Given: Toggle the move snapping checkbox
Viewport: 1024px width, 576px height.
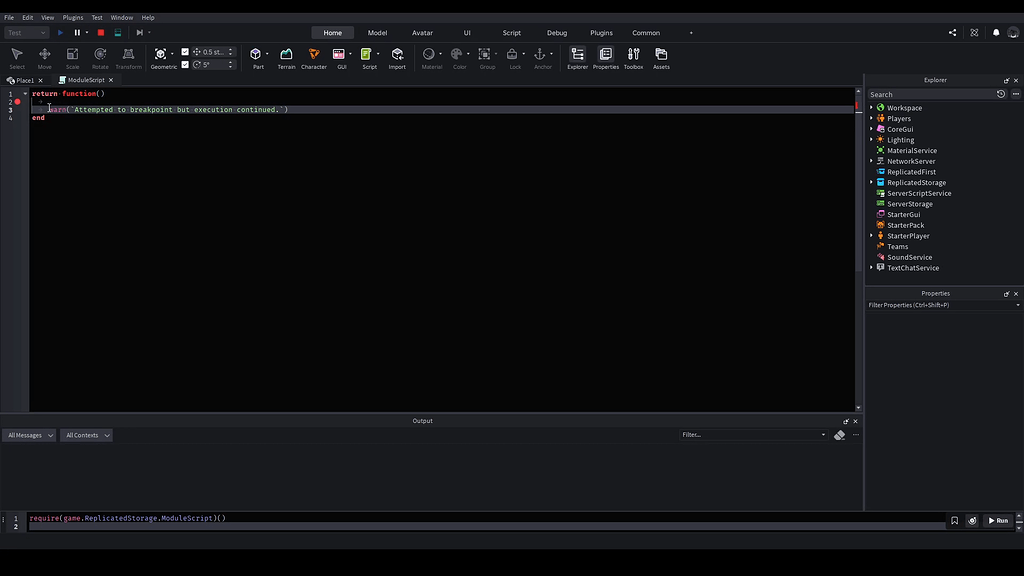Looking at the screenshot, I should 185,52.
